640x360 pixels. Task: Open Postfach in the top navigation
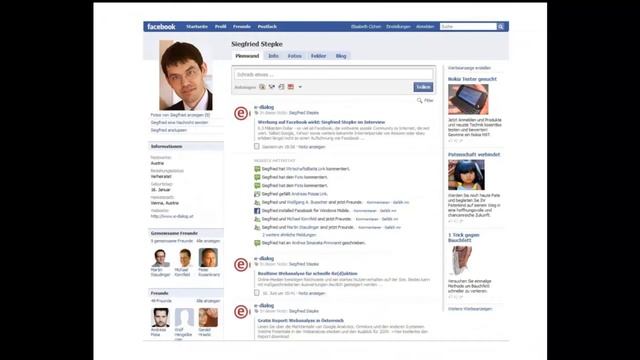pos(267,27)
